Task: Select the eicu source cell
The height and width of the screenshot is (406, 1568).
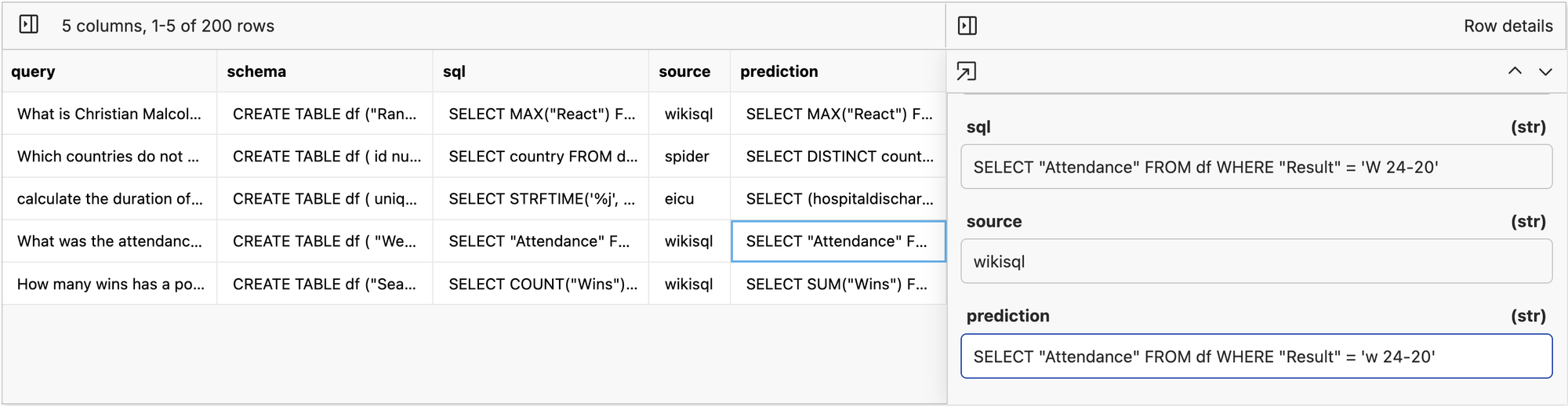Action: (680, 198)
